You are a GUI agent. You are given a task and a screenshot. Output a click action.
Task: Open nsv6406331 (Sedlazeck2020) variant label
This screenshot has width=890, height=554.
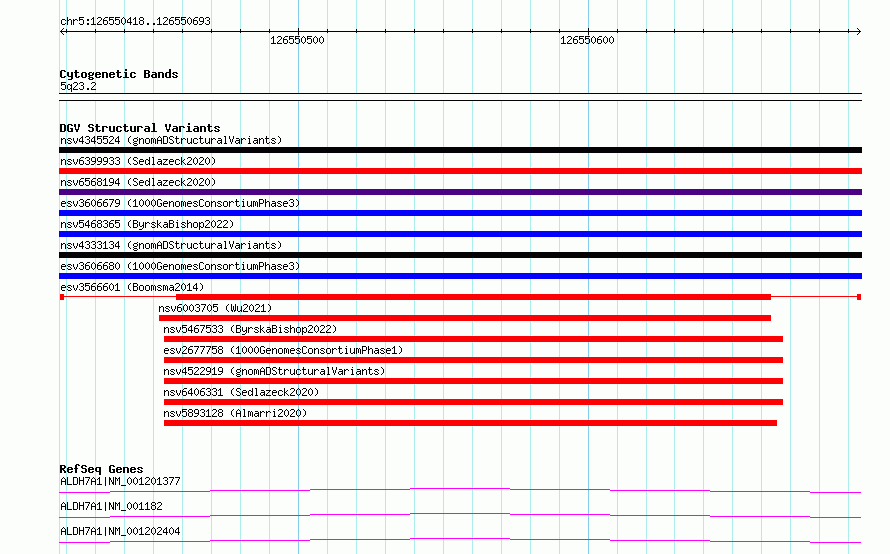241,392
